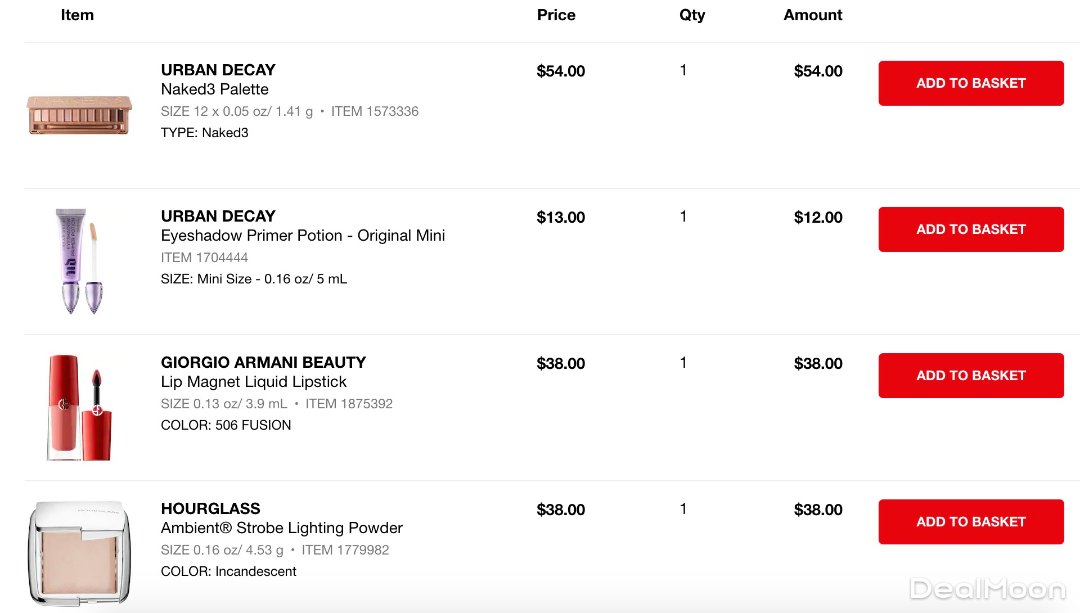Viewport: 1080px width, 613px height.
Task: Click the Naked3 Palette product thumbnail
Action: click(79, 115)
